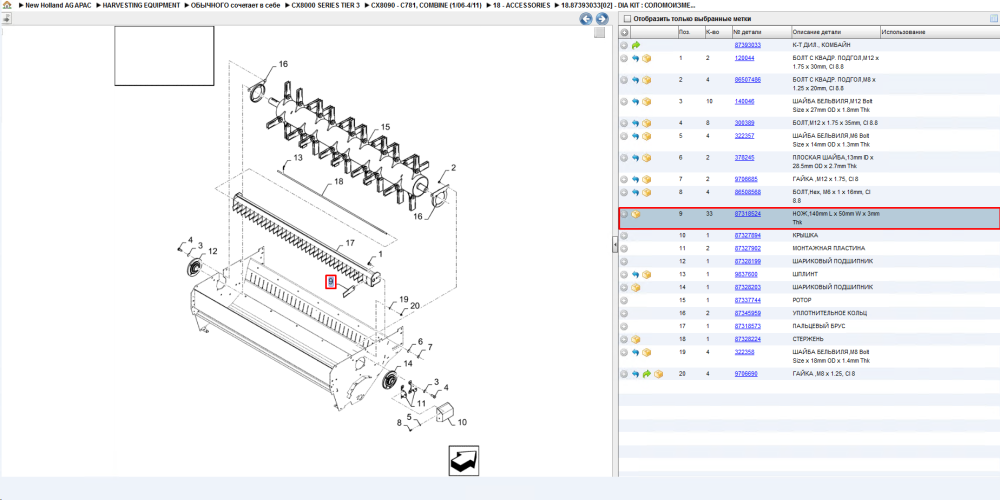Image resolution: width=1000 pixels, height=500 pixels.
Task: Click blue arrow on ШПЛИНТ row
Action: coord(636,274)
